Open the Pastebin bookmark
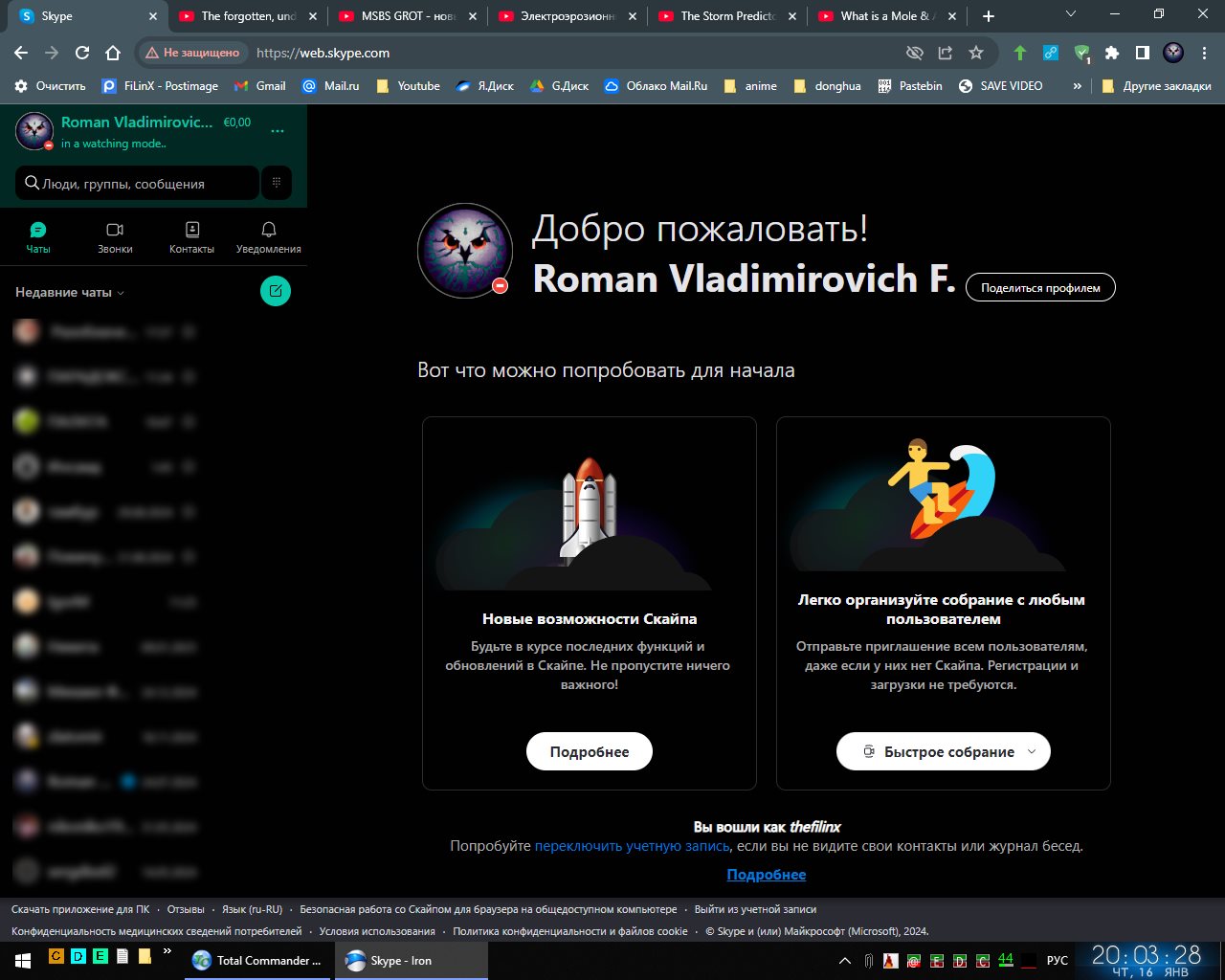The height and width of the screenshot is (980, 1225). 910,85
